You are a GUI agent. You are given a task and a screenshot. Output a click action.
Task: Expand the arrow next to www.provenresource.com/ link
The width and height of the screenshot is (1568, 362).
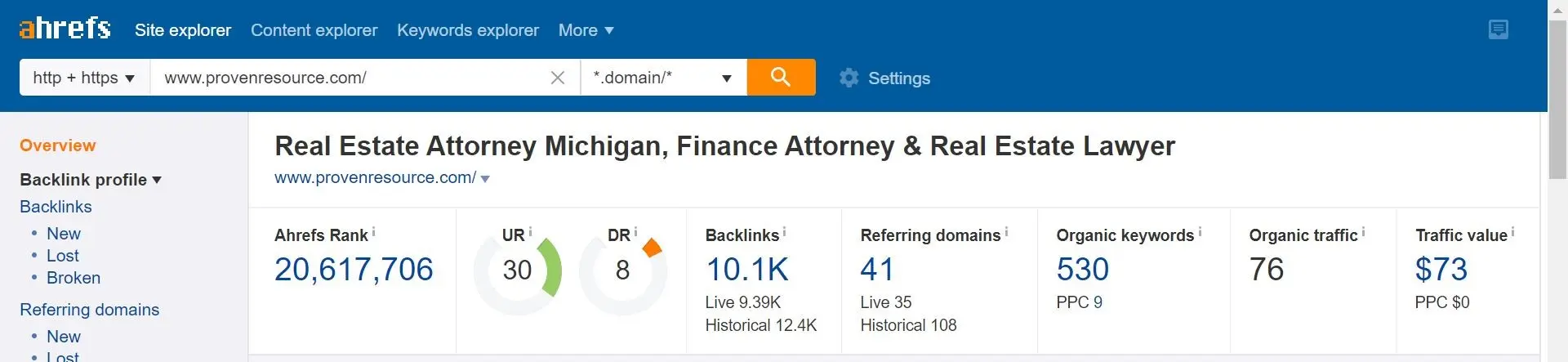(x=485, y=179)
